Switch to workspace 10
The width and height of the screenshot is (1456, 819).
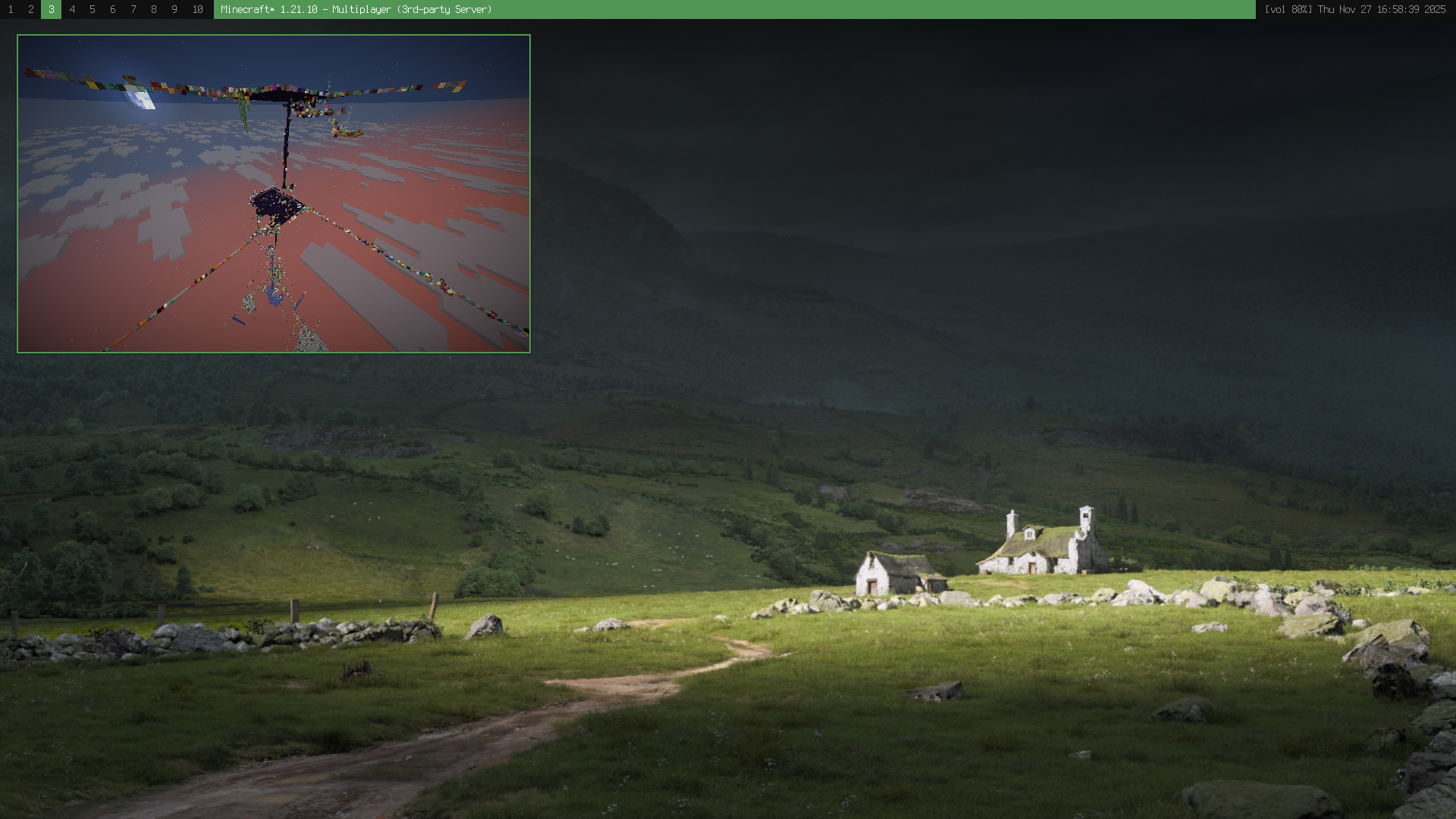(x=198, y=9)
